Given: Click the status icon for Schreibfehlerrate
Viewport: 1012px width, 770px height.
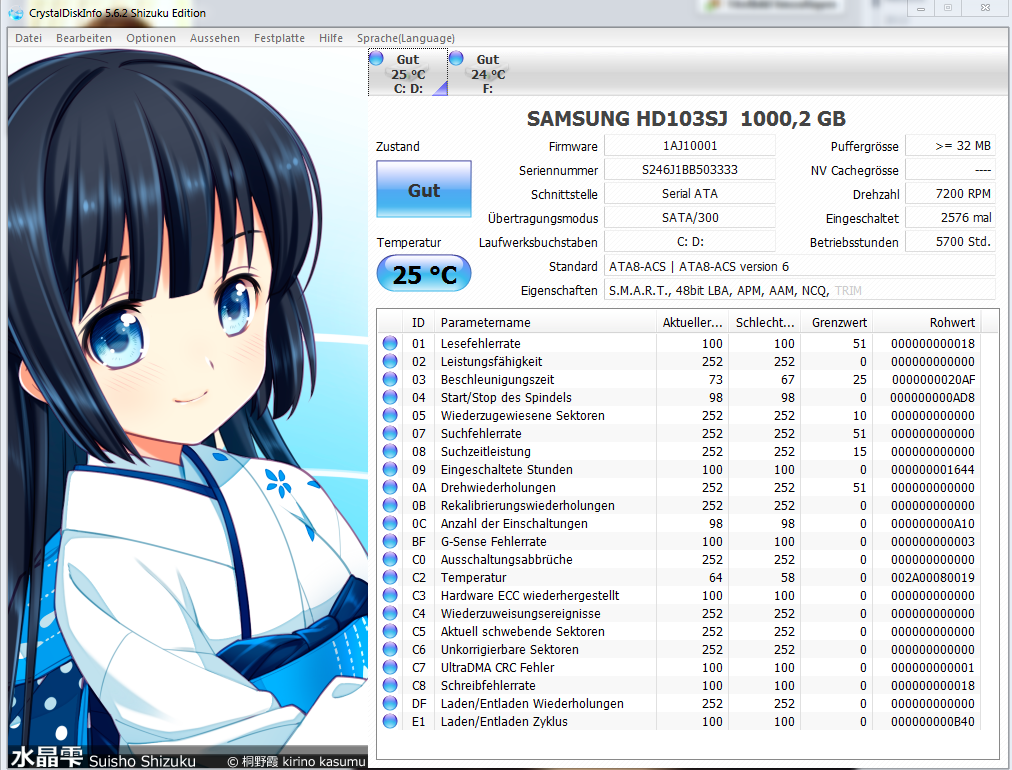Looking at the screenshot, I should click(390, 685).
